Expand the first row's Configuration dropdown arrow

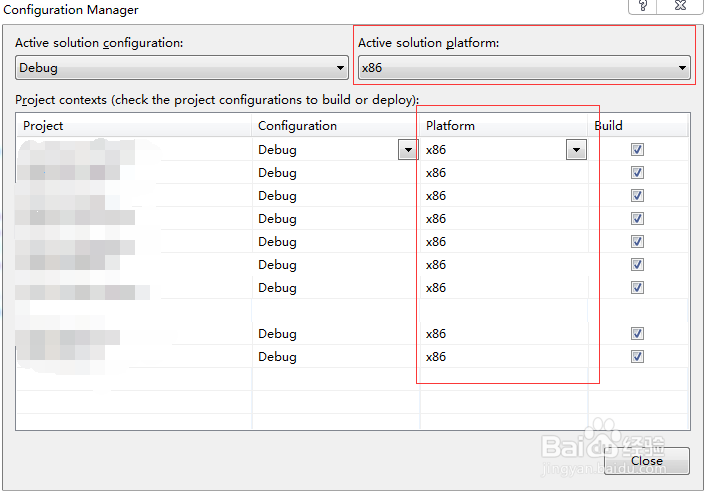click(408, 149)
